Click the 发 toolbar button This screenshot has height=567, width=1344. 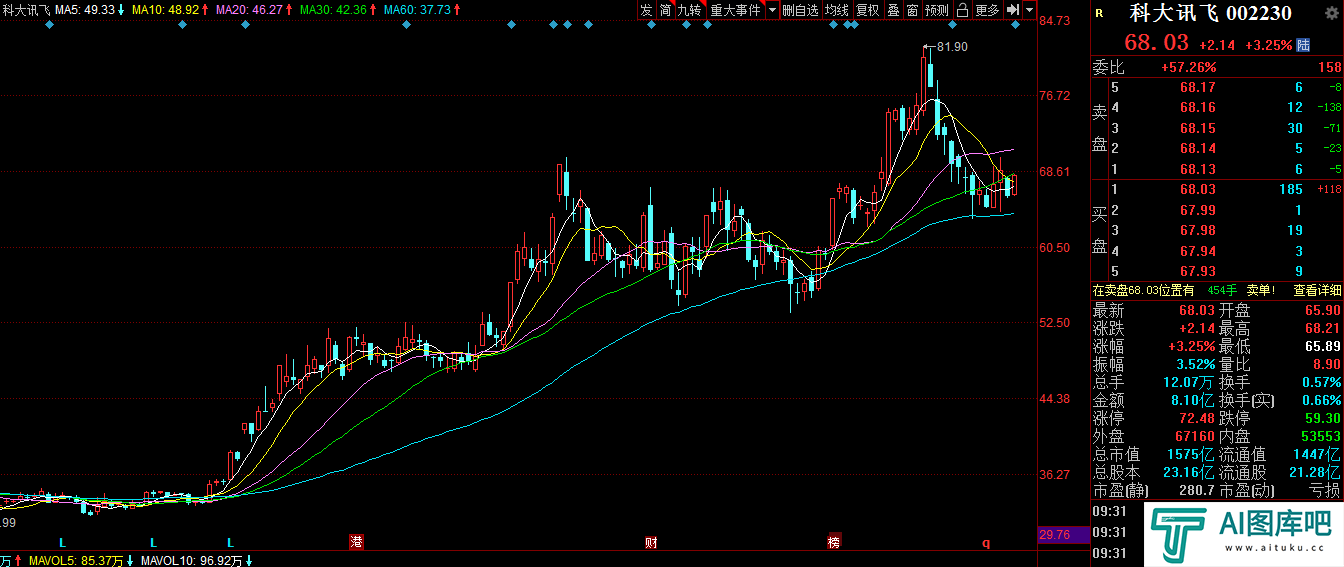[x=646, y=10]
